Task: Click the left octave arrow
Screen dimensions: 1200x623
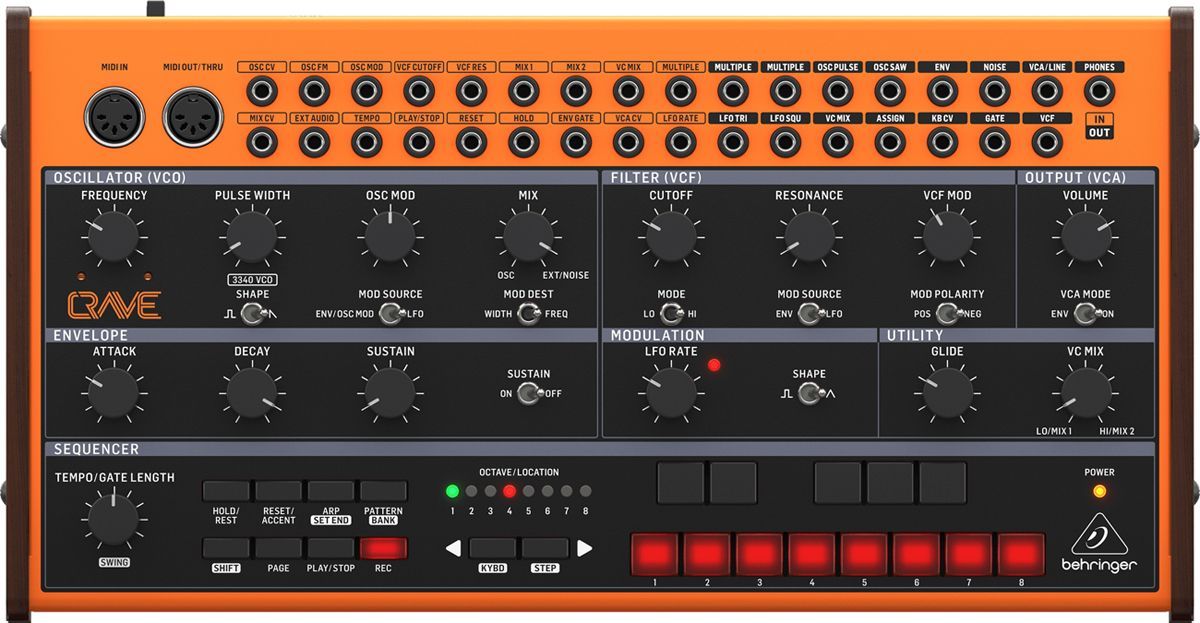Action: (x=454, y=548)
